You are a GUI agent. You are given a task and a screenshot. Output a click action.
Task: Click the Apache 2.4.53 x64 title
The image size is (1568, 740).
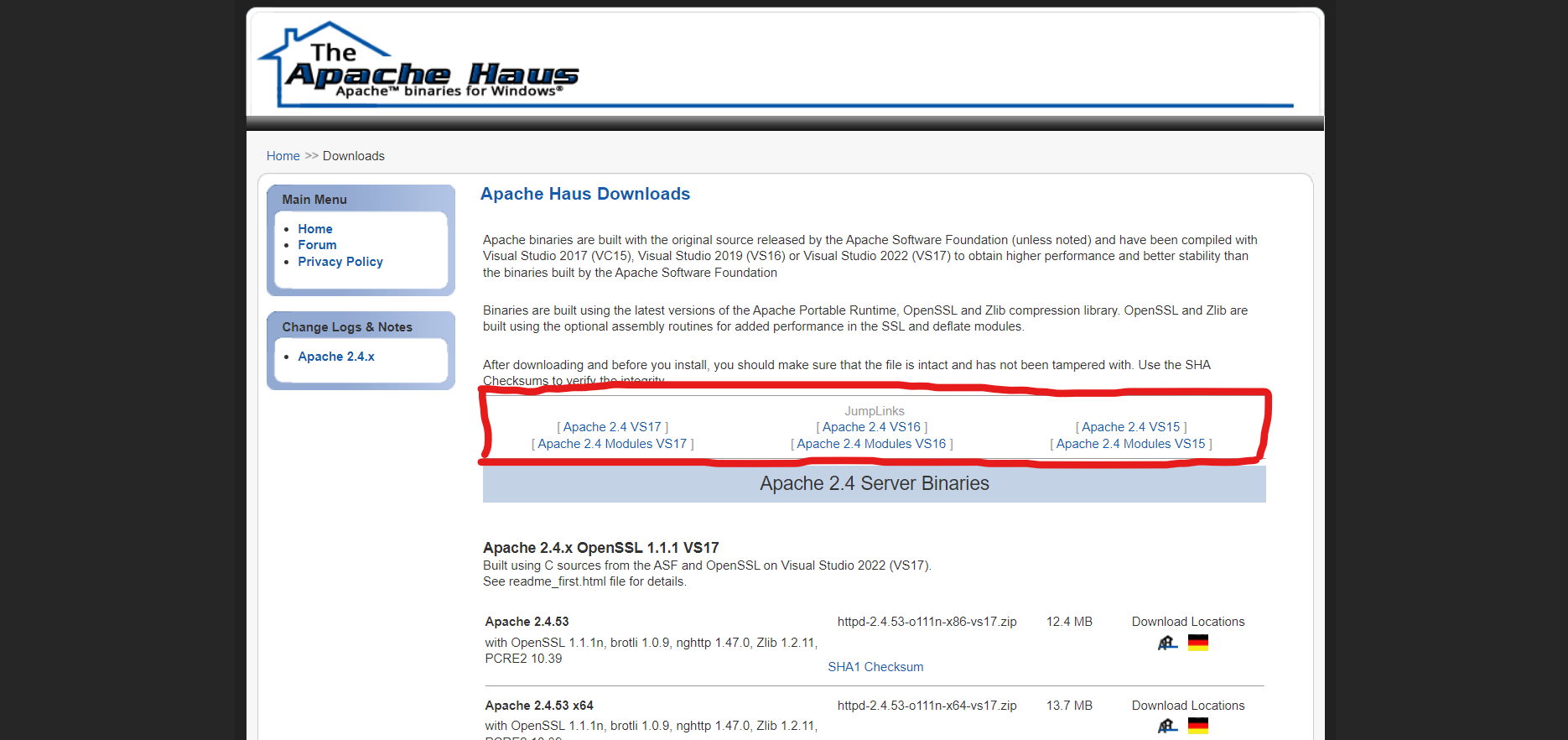(539, 706)
